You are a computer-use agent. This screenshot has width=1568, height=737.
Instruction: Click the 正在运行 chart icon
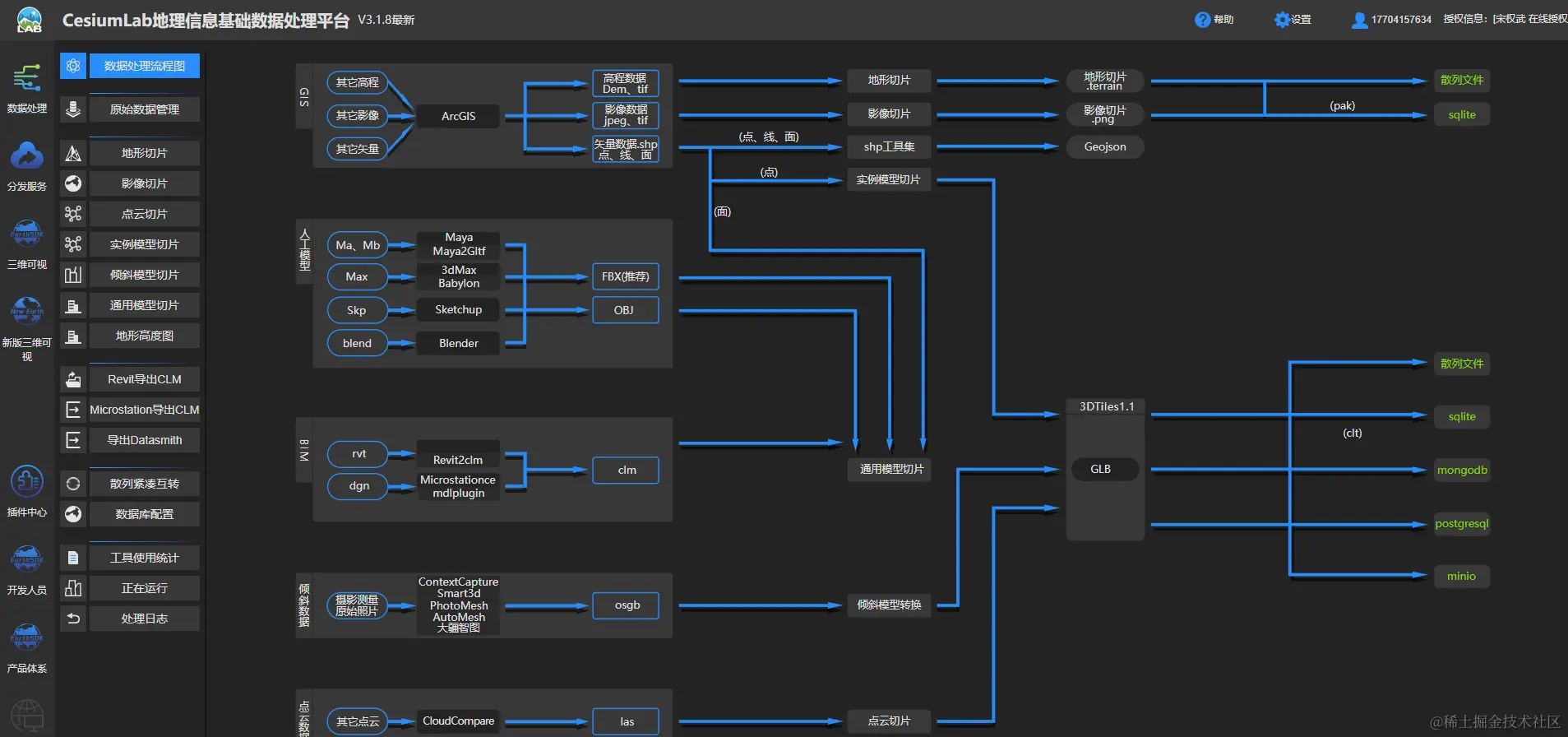(73, 588)
